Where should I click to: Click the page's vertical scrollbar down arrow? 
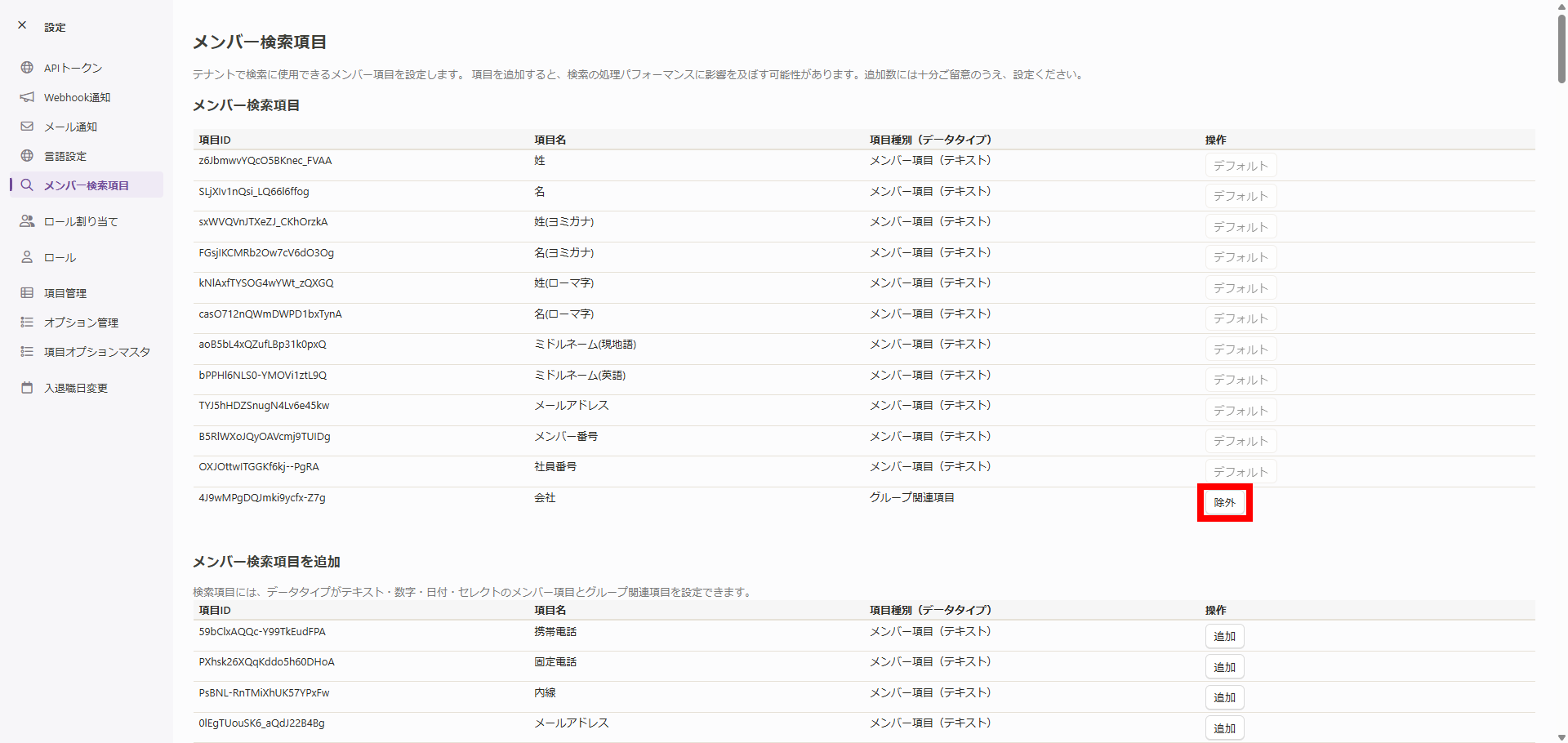(x=1561, y=736)
